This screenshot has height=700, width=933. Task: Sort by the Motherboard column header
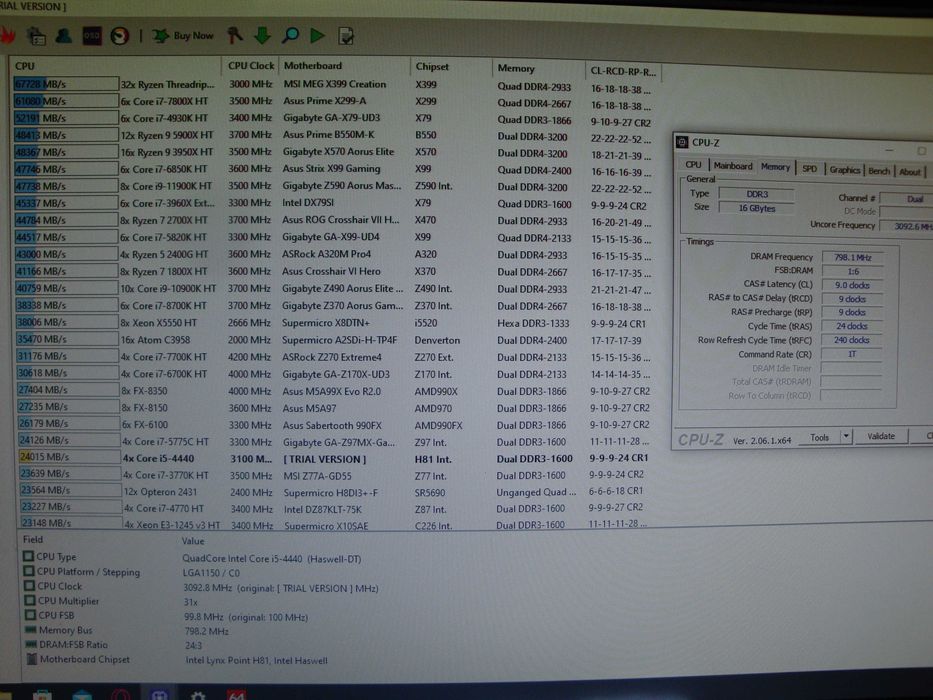[x=345, y=66]
